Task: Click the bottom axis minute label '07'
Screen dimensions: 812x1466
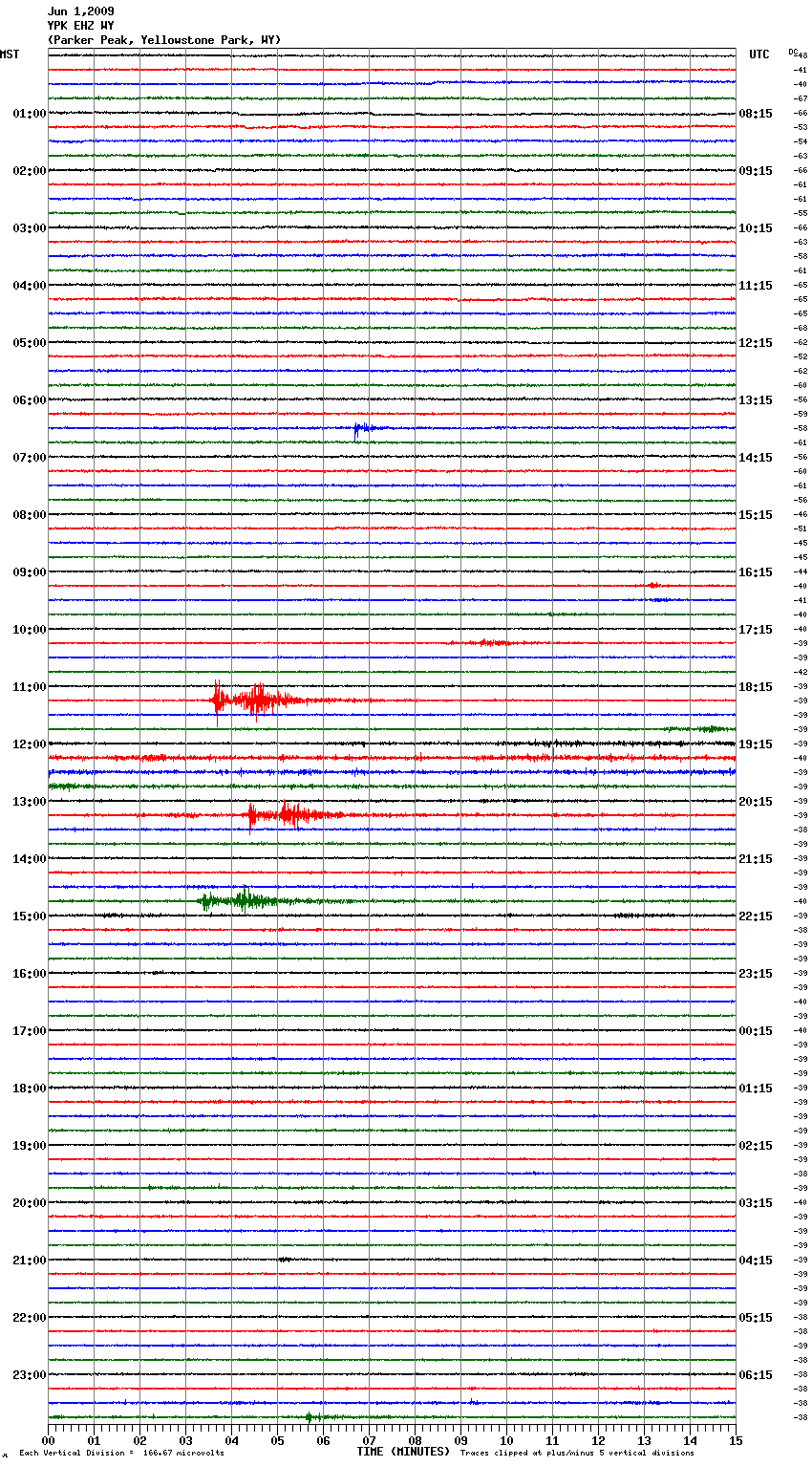Action: coord(369,1440)
